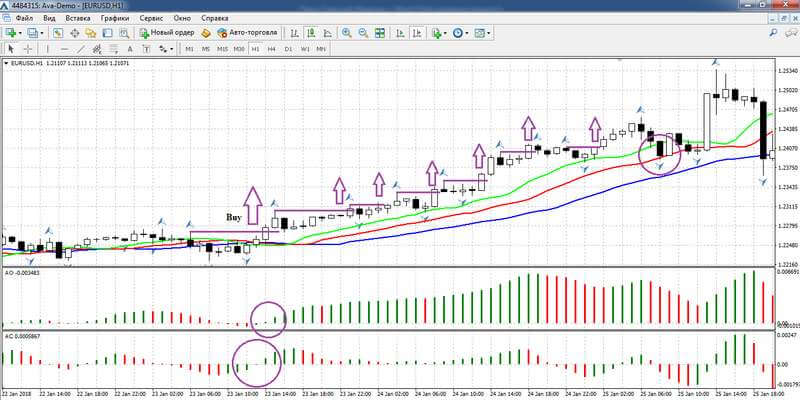Open a new chart window icon
This screenshot has height=400, width=800.
point(10,33)
